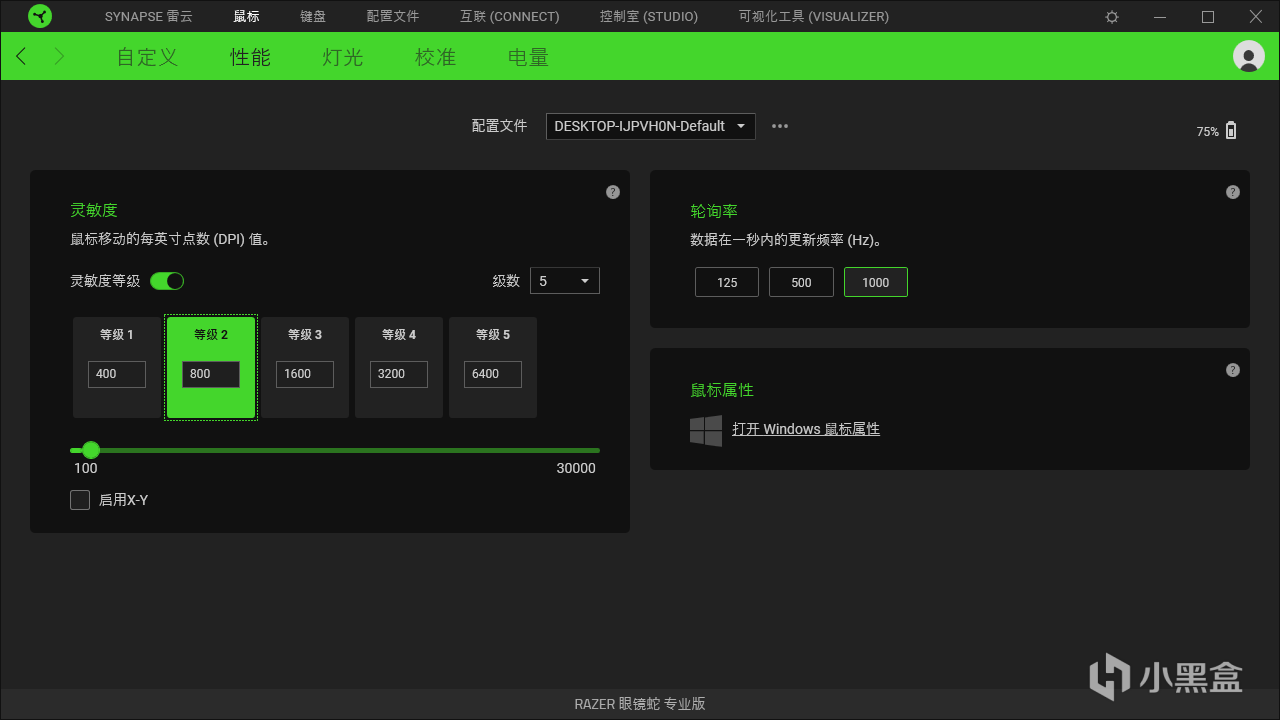Open the 配置文件 profile dropdown
Viewport: 1280px width, 720px height.
pos(651,126)
